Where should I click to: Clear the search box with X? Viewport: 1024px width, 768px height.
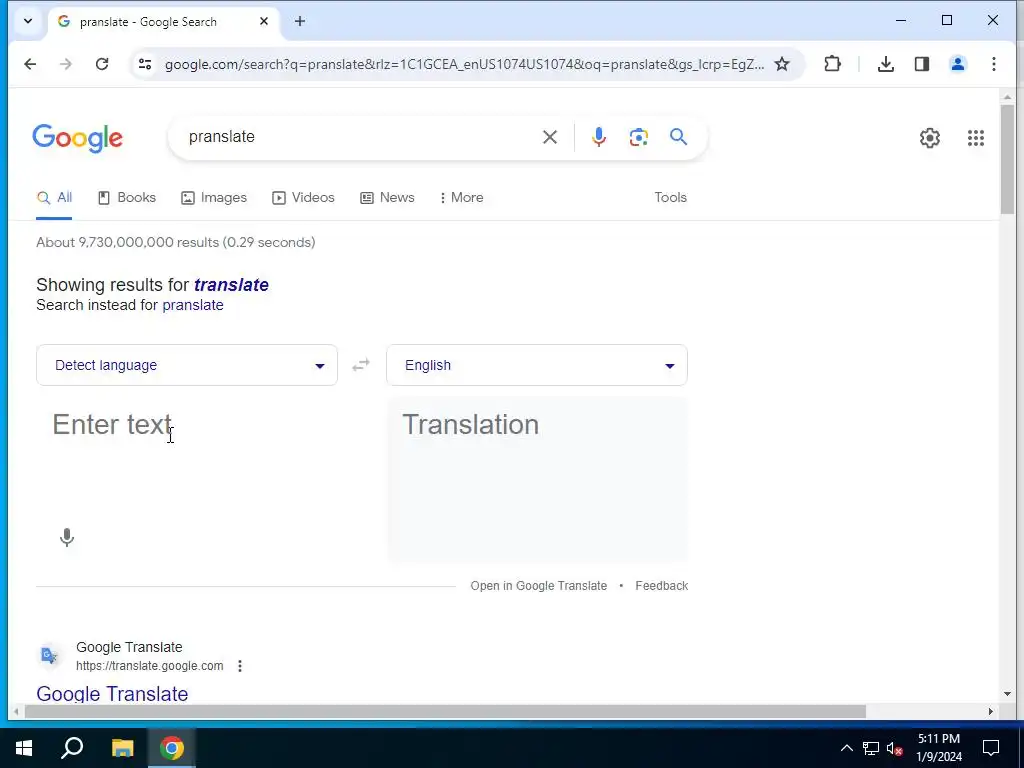[x=550, y=137]
